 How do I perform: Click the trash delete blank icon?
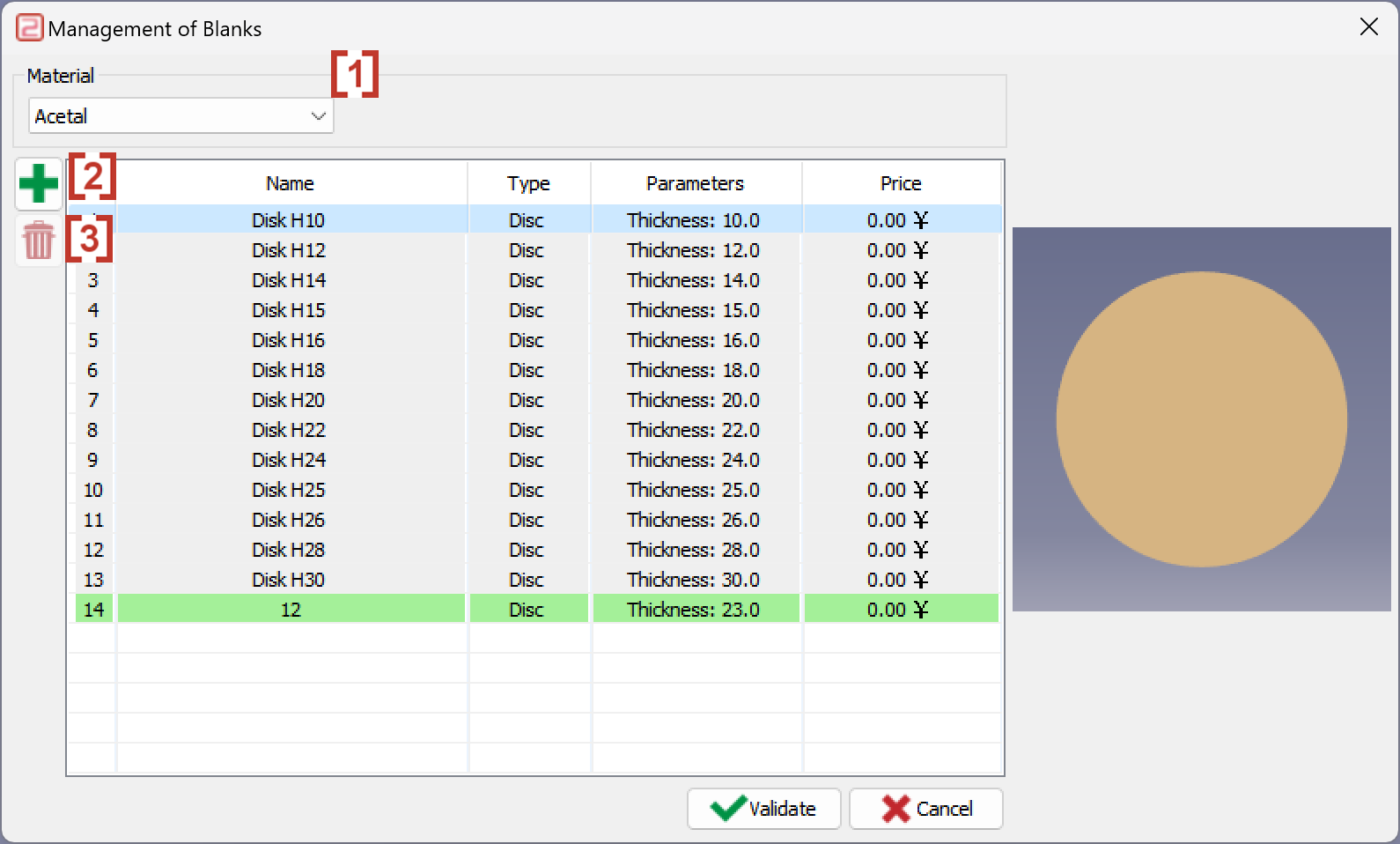(x=38, y=240)
